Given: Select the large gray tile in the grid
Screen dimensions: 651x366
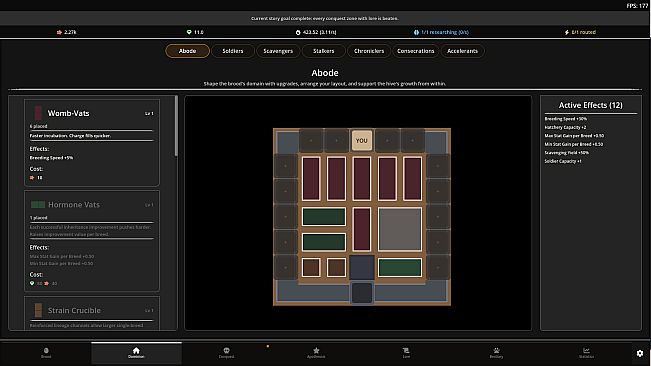Looking at the screenshot, I should tap(400, 229).
